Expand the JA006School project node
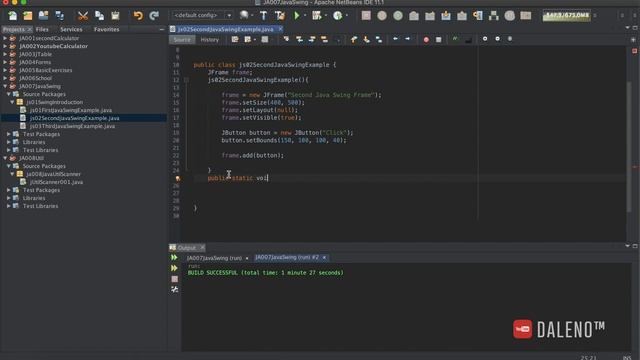Viewport: 640px width, 360px height. pos(5,78)
